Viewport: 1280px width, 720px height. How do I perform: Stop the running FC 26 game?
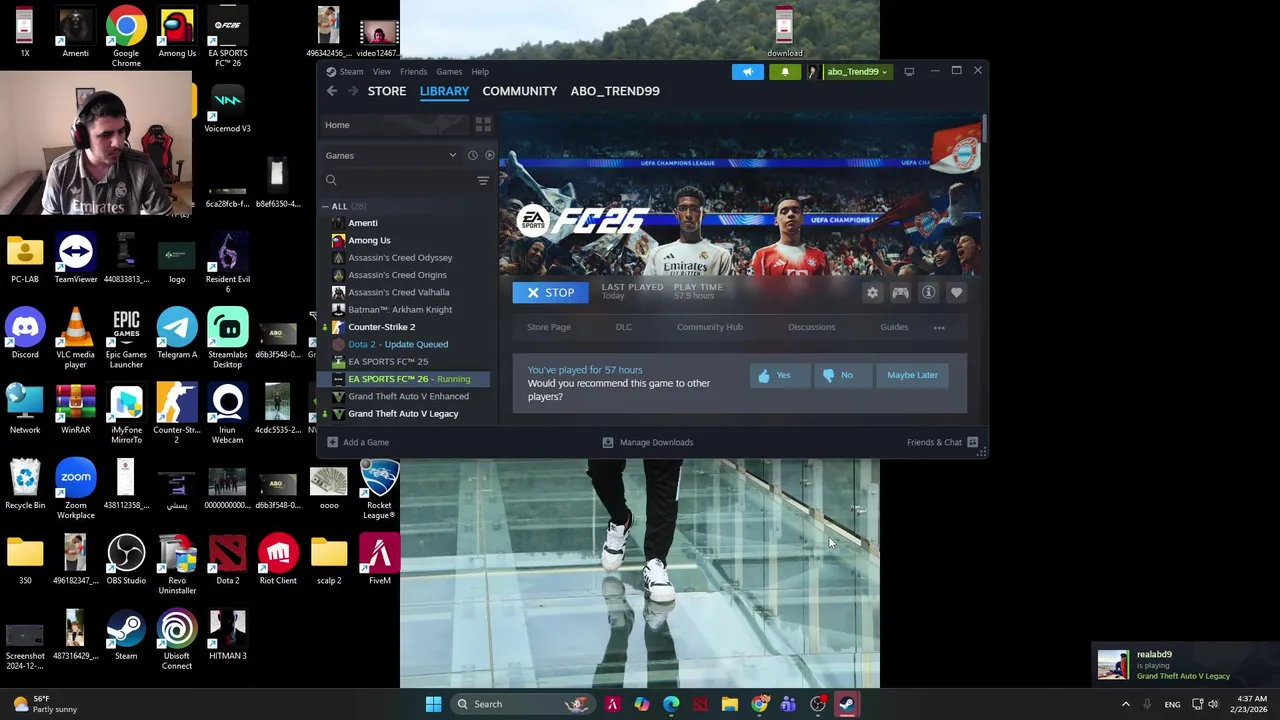click(551, 292)
